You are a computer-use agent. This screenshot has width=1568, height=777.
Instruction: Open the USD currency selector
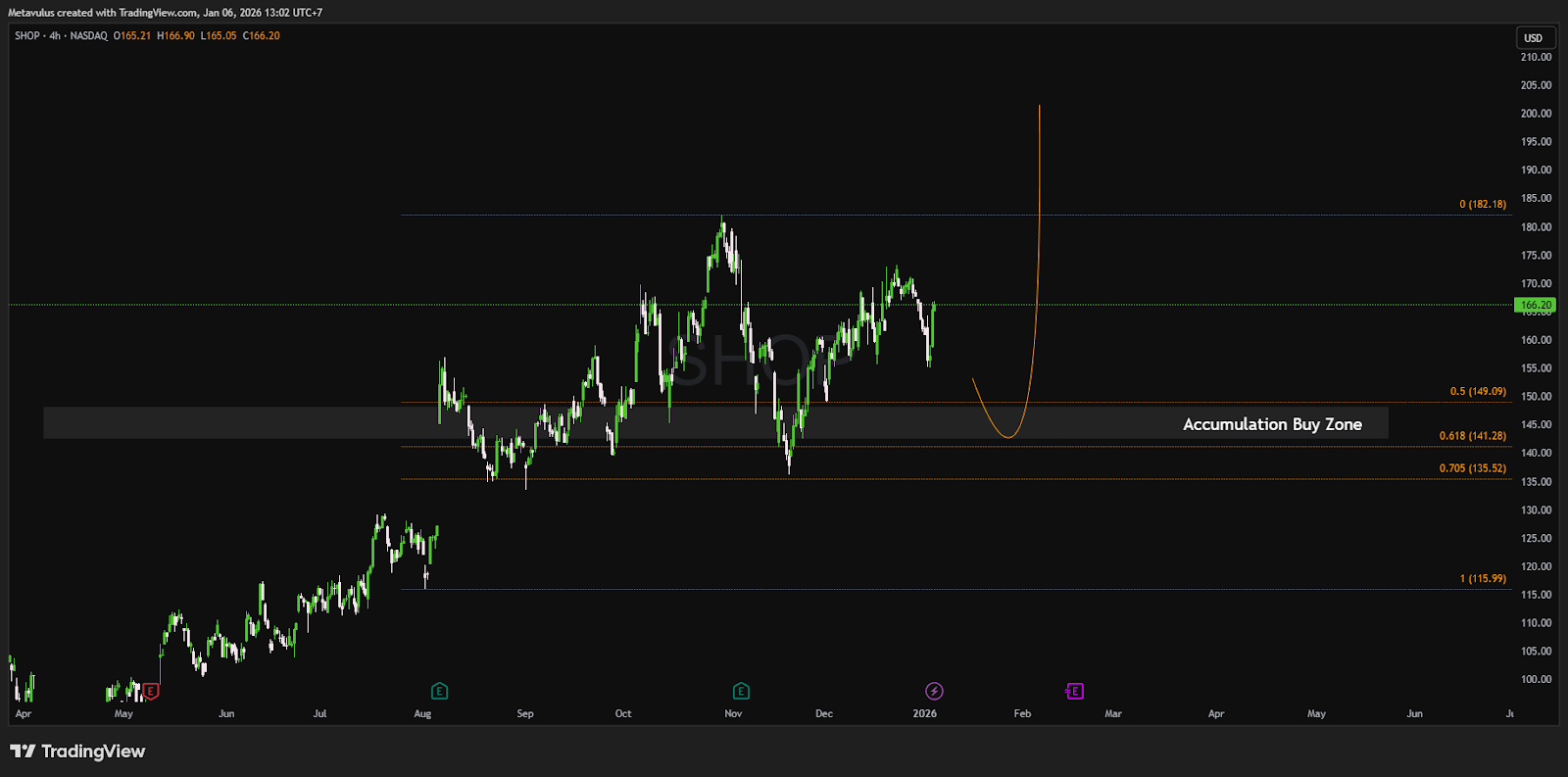tap(1533, 38)
